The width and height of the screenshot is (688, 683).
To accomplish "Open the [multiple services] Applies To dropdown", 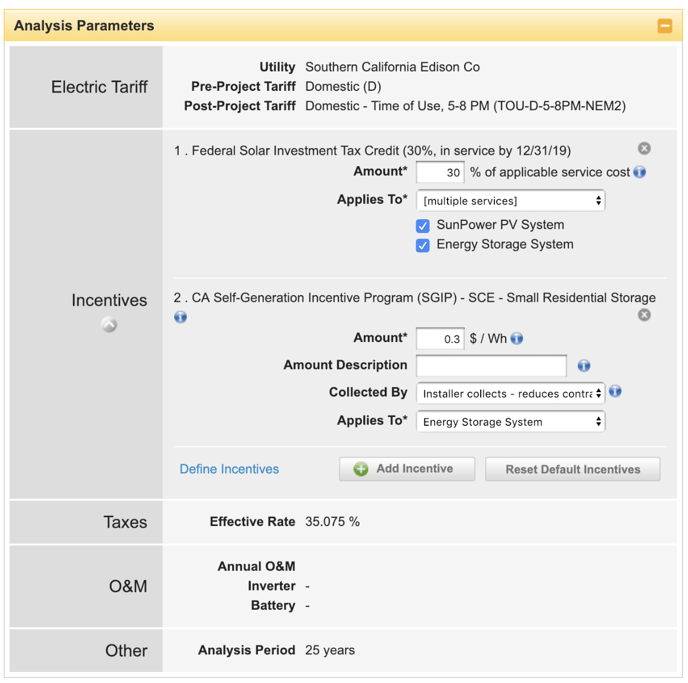I will click(510, 201).
